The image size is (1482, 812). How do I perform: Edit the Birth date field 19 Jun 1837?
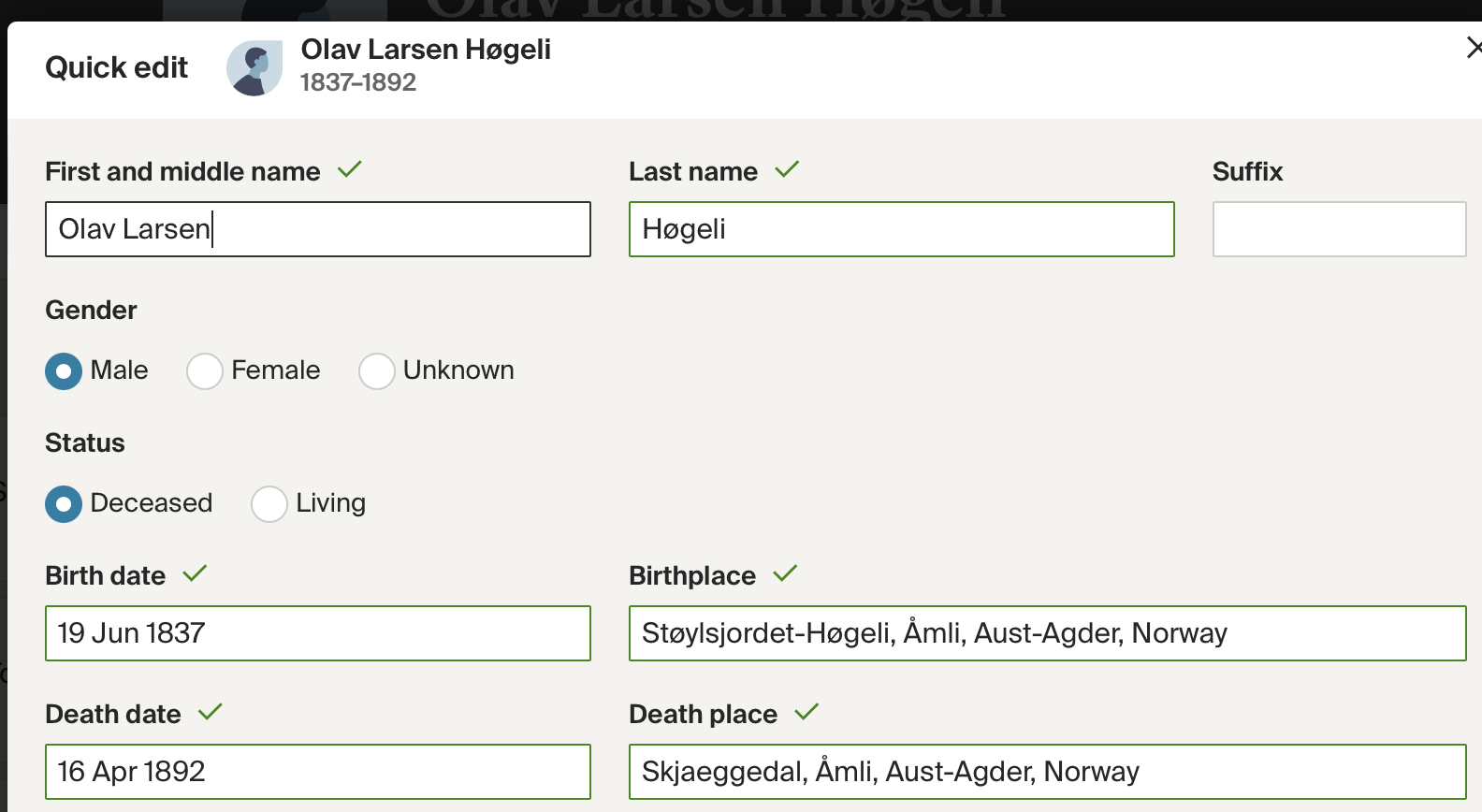point(318,633)
